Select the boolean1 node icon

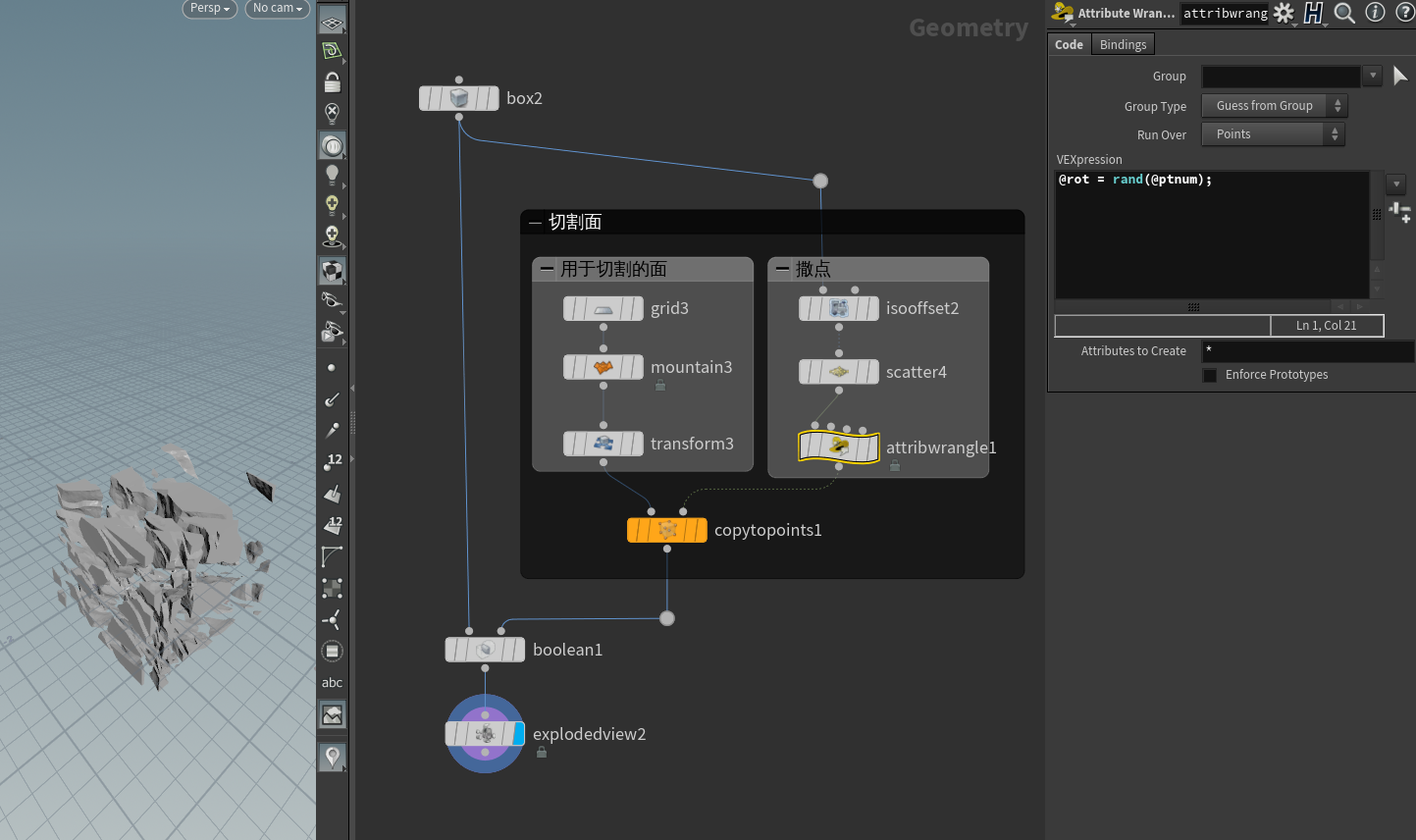coord(485,650)
